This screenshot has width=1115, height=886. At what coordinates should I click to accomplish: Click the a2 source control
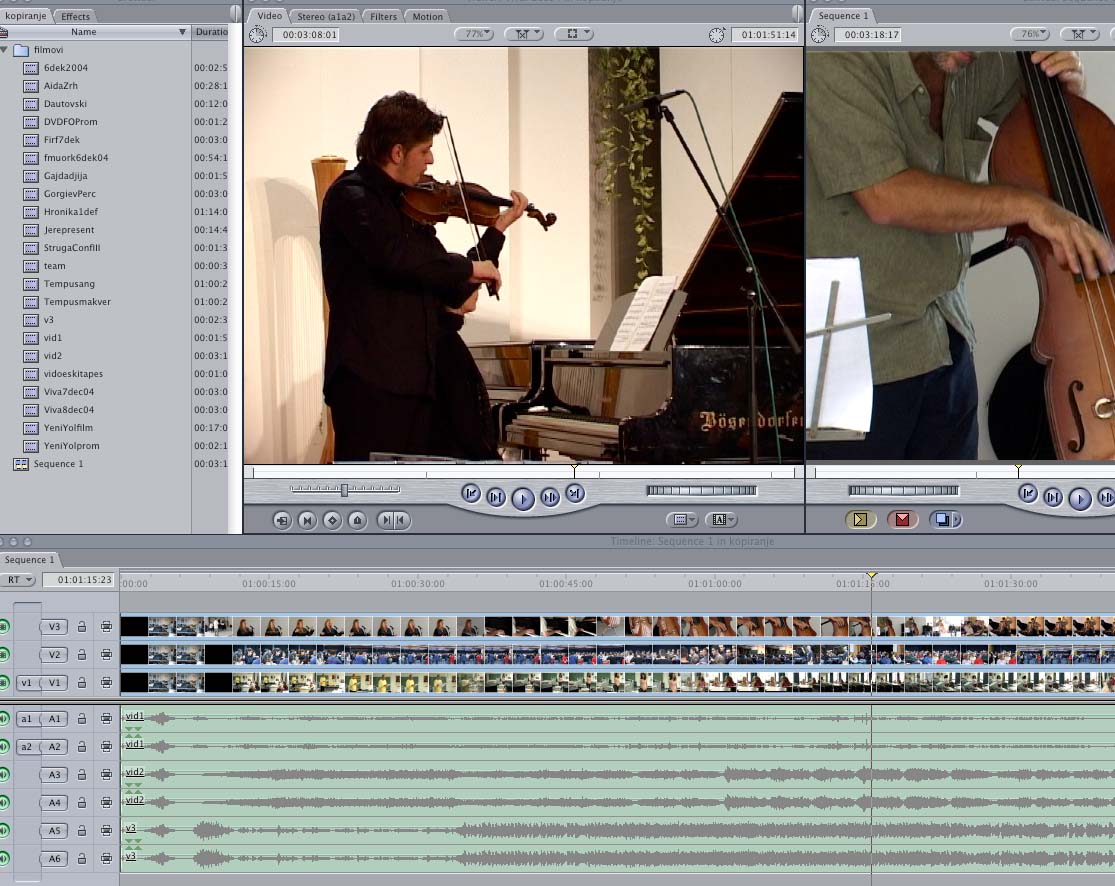(x=26, y=747)
